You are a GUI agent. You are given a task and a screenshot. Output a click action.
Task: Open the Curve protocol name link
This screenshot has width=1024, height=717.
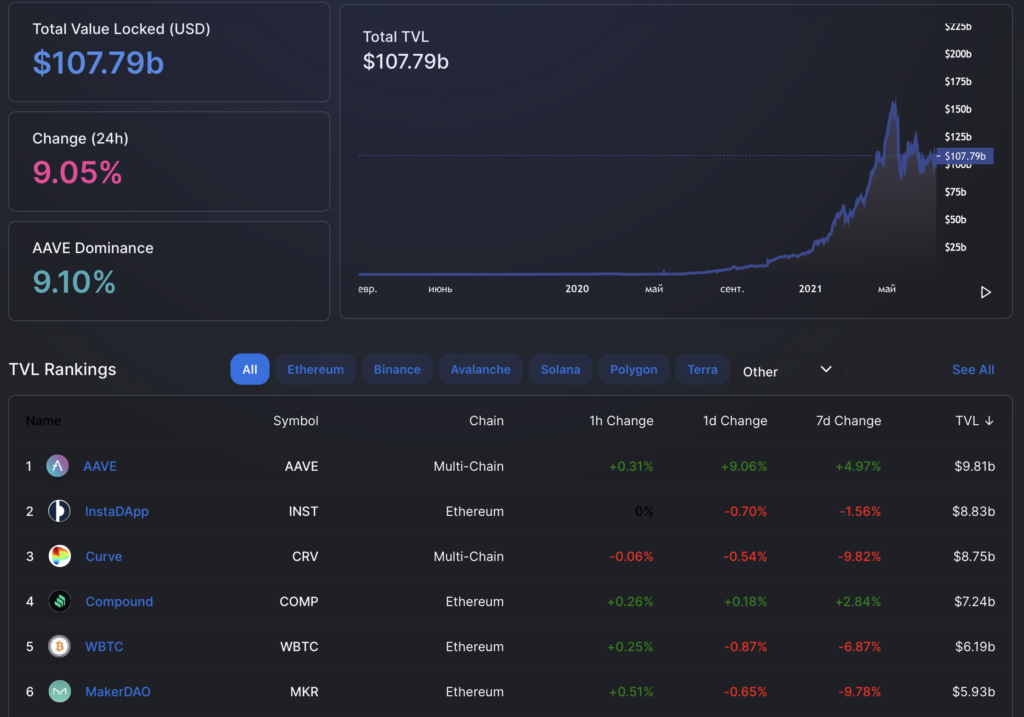point(104,557)
